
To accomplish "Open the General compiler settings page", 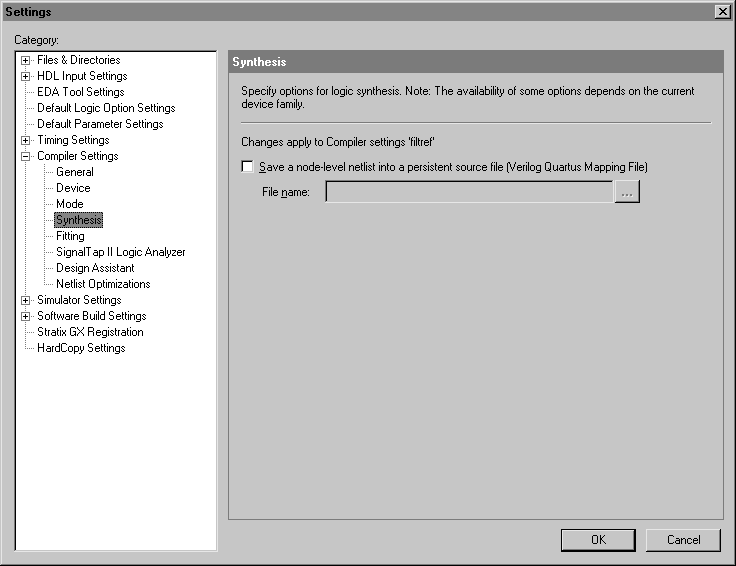I will point(75,172).
